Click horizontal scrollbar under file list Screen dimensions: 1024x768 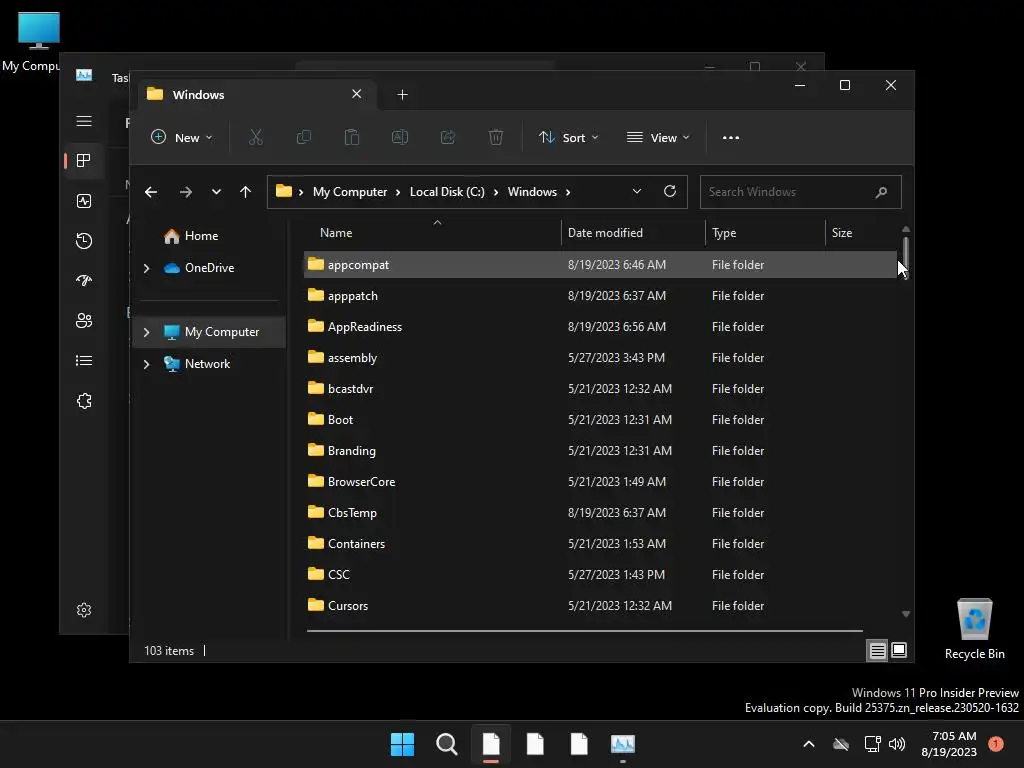pos(584,631)
